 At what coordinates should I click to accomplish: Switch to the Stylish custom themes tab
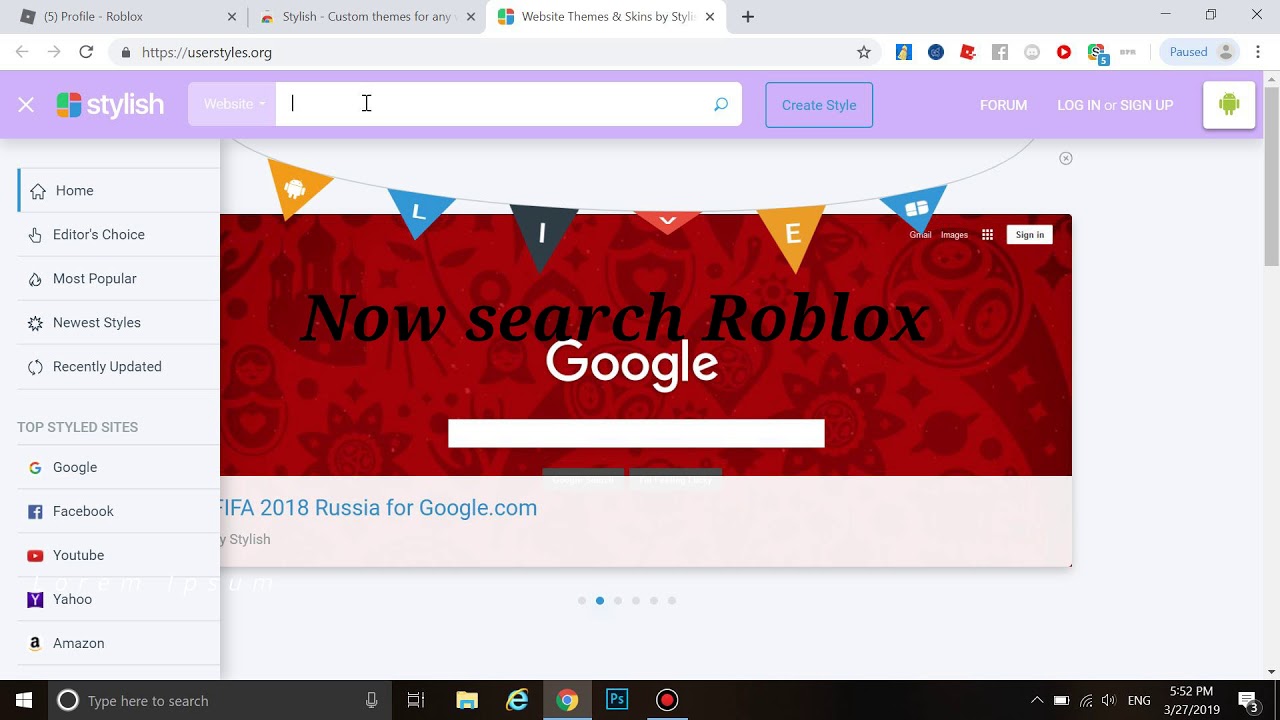pyautogui.click(x=367, y=17)
